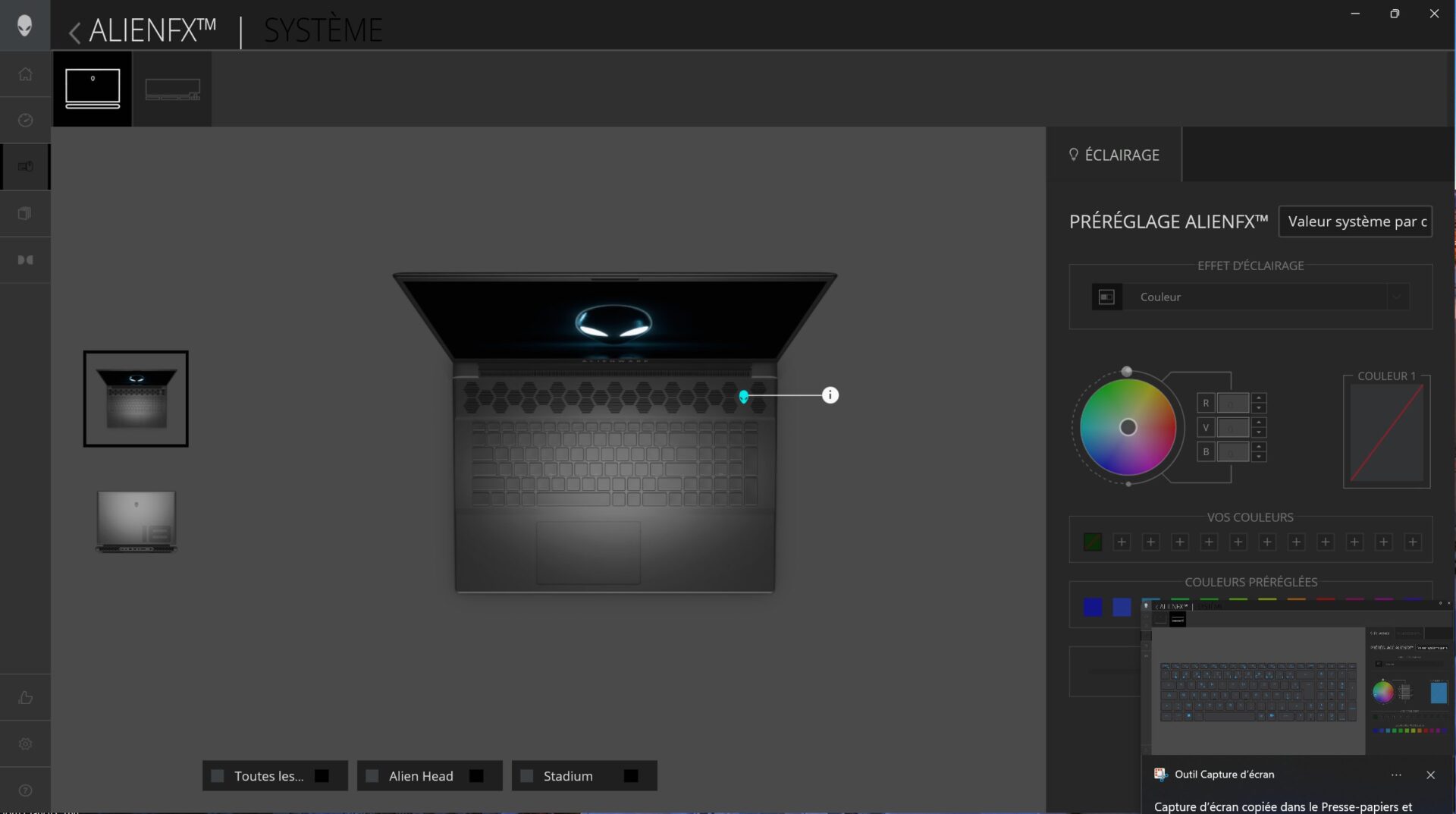The image size is (1456, 814).
Task: Open the Alienware head logo menu
Action: [x=25, y=25]
